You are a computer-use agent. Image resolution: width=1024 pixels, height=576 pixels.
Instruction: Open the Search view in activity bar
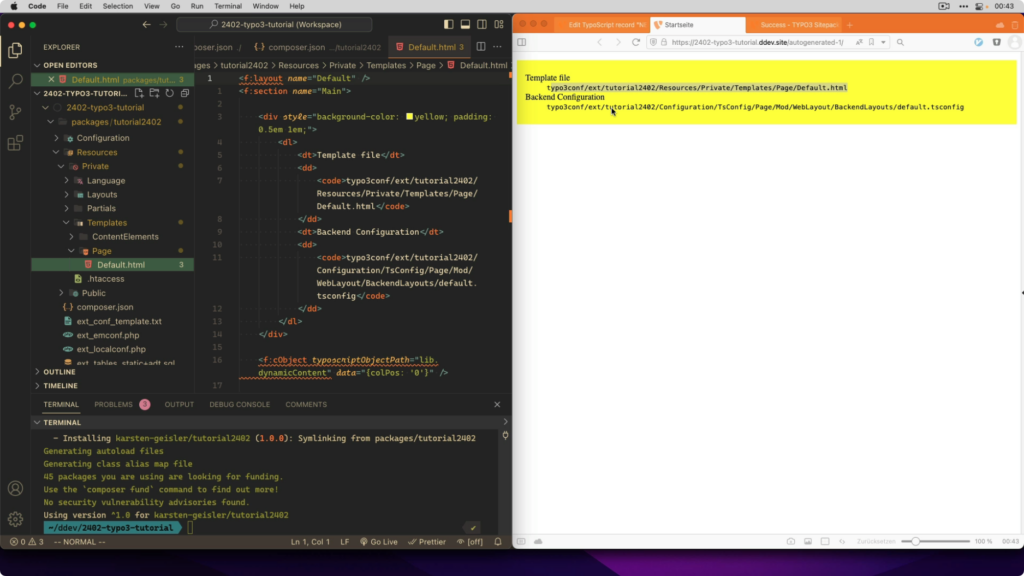[x=15, y=81]
